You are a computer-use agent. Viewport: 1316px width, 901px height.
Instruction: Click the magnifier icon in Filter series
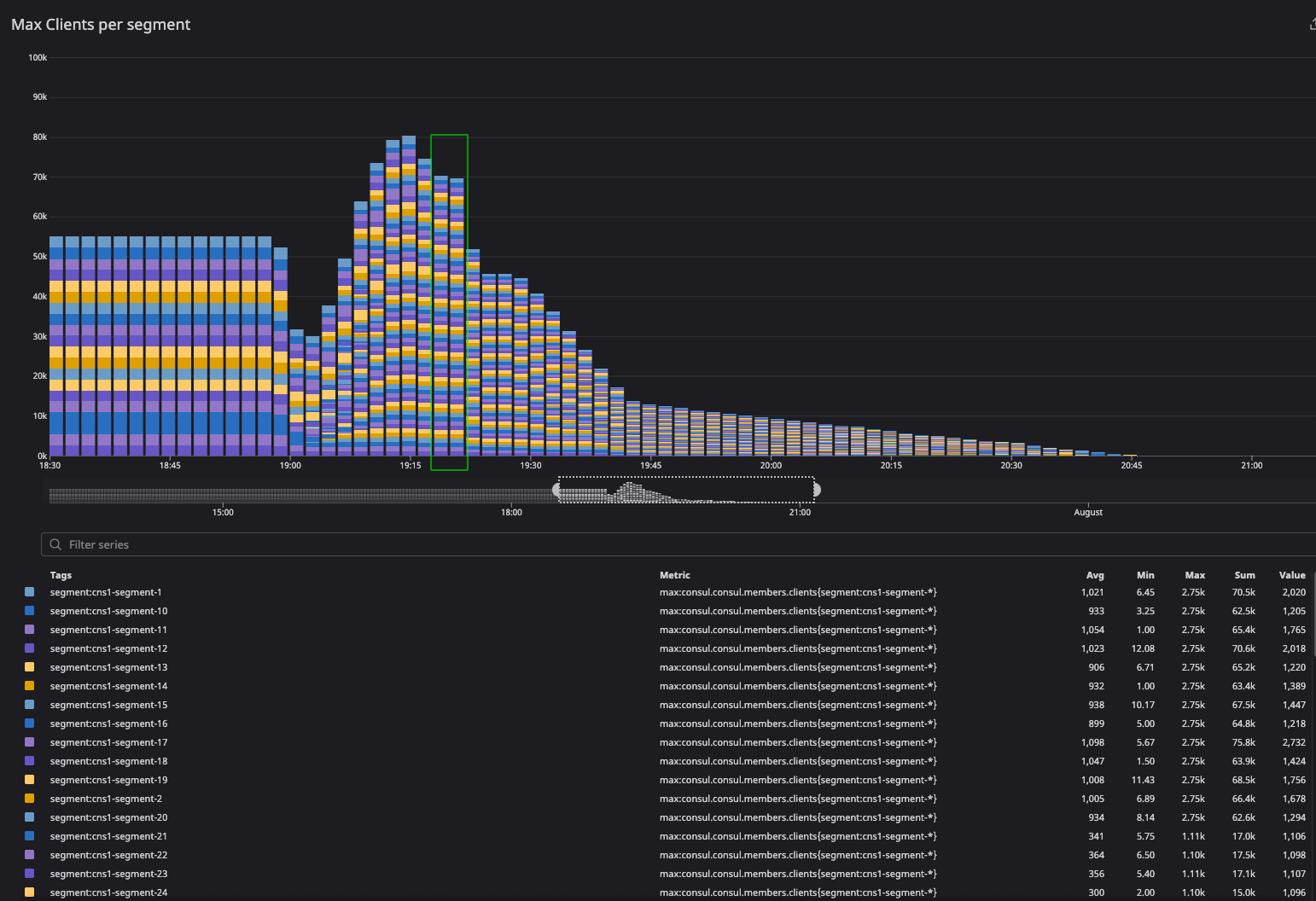coord(55,544)
